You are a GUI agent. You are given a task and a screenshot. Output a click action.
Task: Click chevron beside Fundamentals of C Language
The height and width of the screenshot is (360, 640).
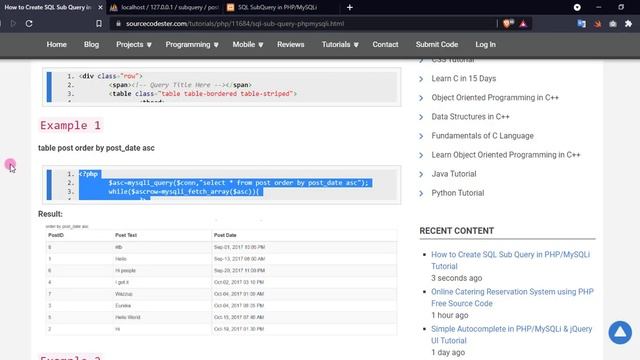point(421,136)
